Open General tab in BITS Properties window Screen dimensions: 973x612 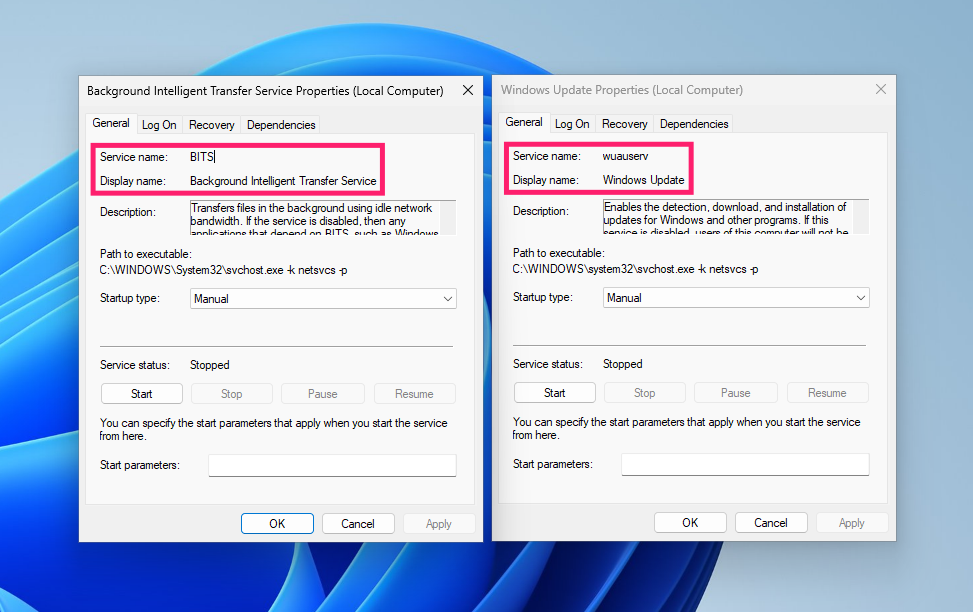[111, 123]
